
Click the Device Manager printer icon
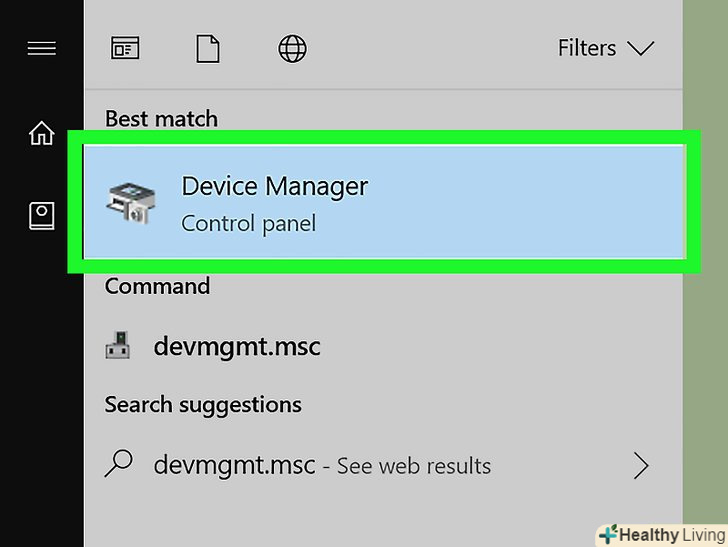tap(131, 203)
